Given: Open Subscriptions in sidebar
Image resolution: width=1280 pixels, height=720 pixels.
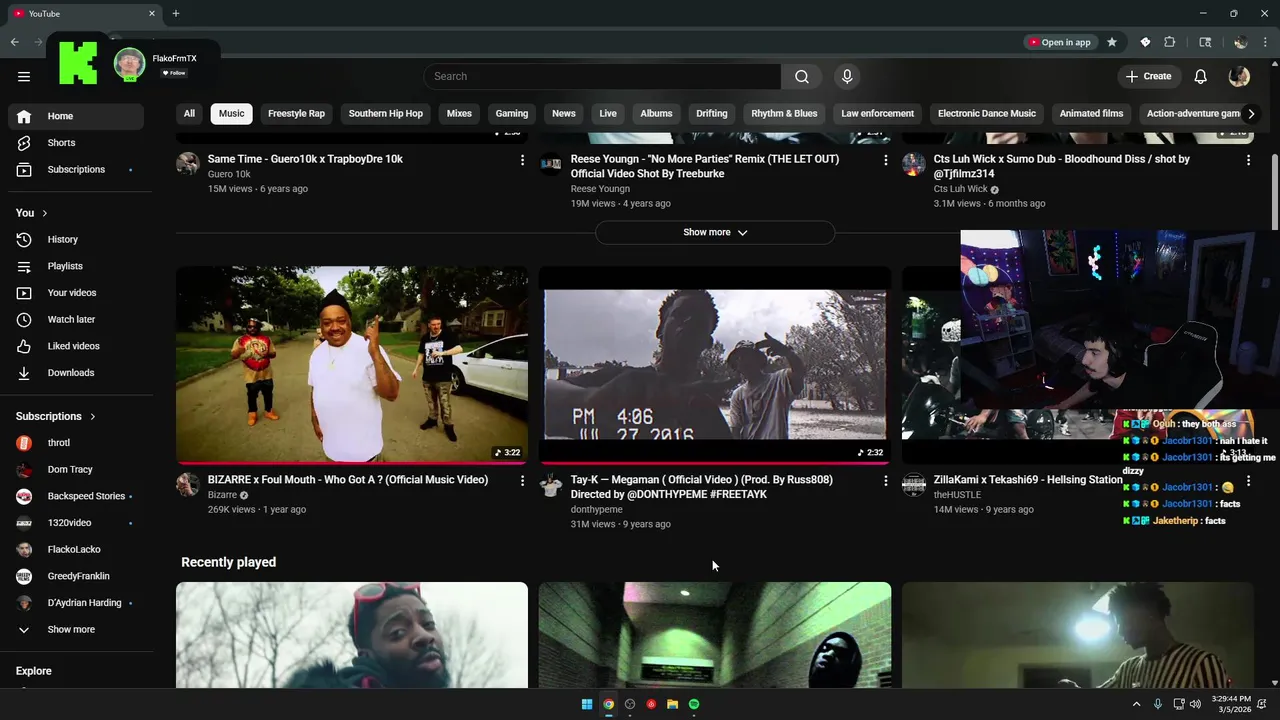Looking at the screenshot, I should (76, 170).
